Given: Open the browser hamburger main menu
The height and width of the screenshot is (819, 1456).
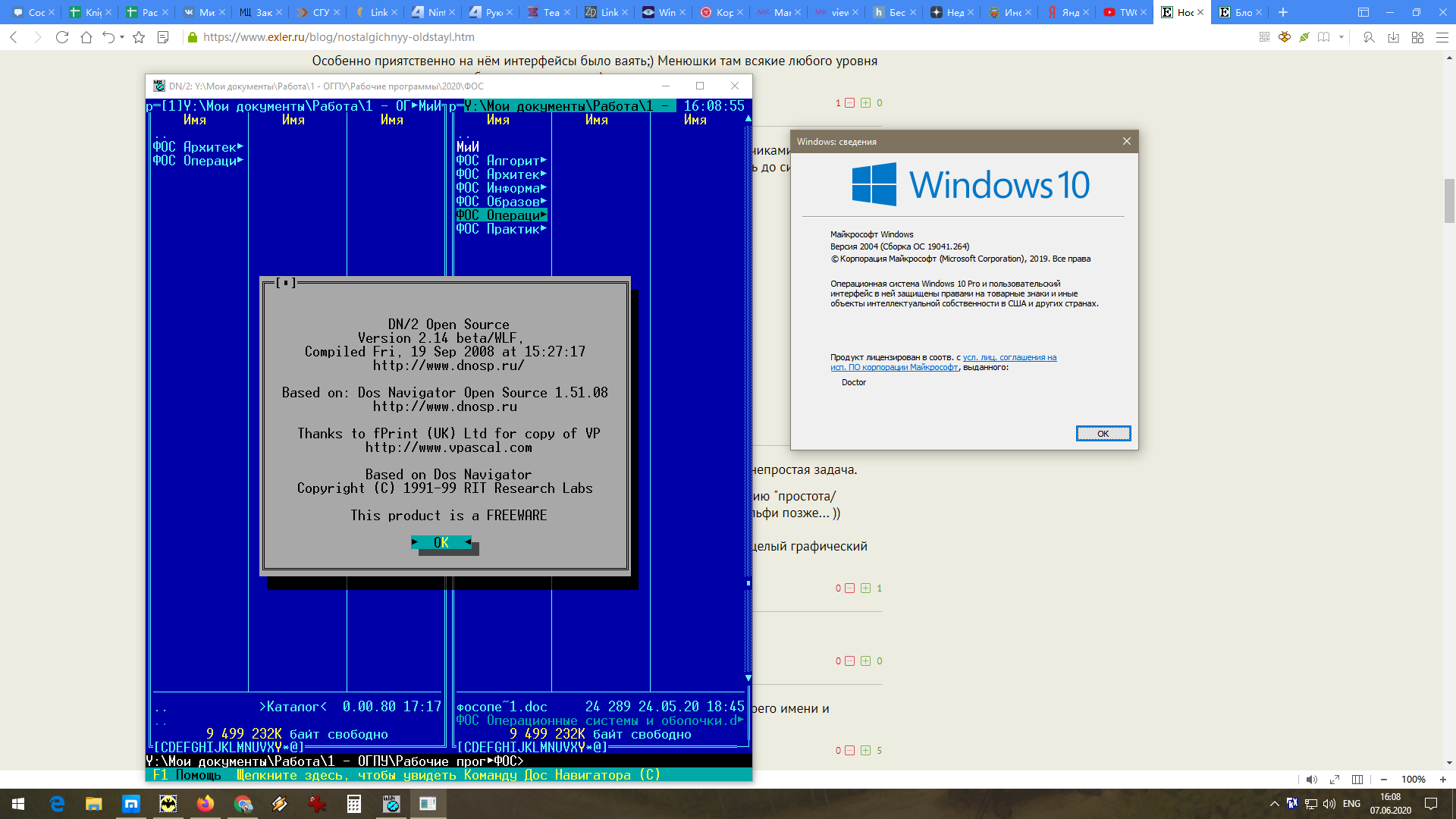Looking at the screenshot, I should 1442,37.
